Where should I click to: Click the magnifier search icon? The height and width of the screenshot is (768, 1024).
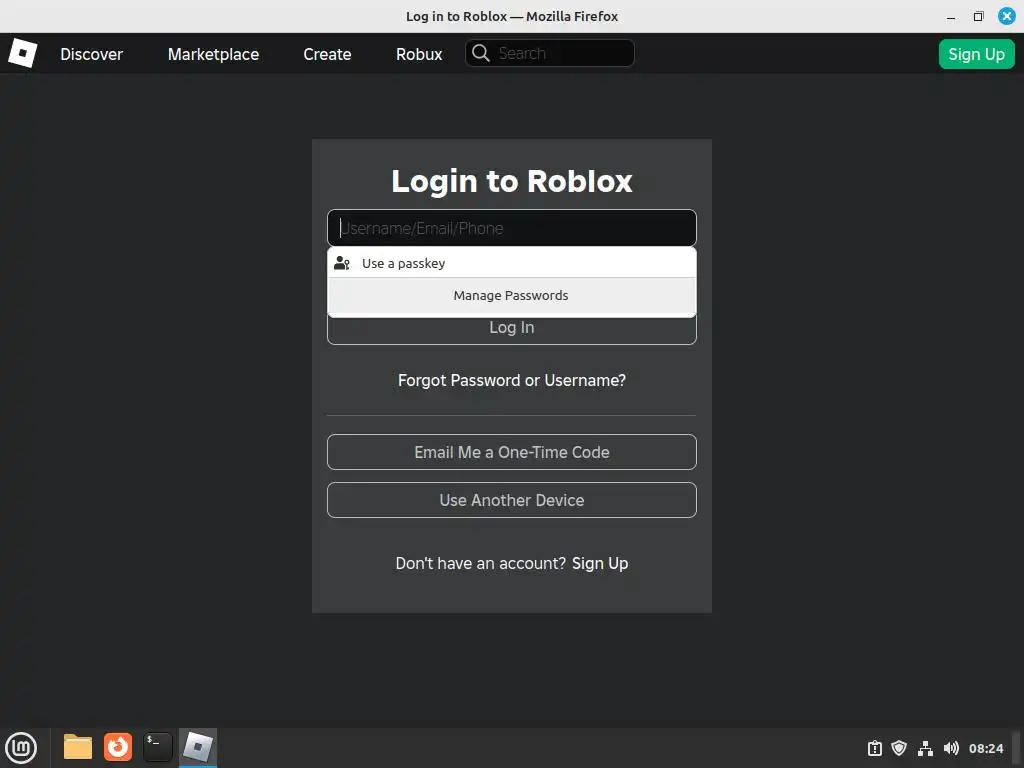481,53
